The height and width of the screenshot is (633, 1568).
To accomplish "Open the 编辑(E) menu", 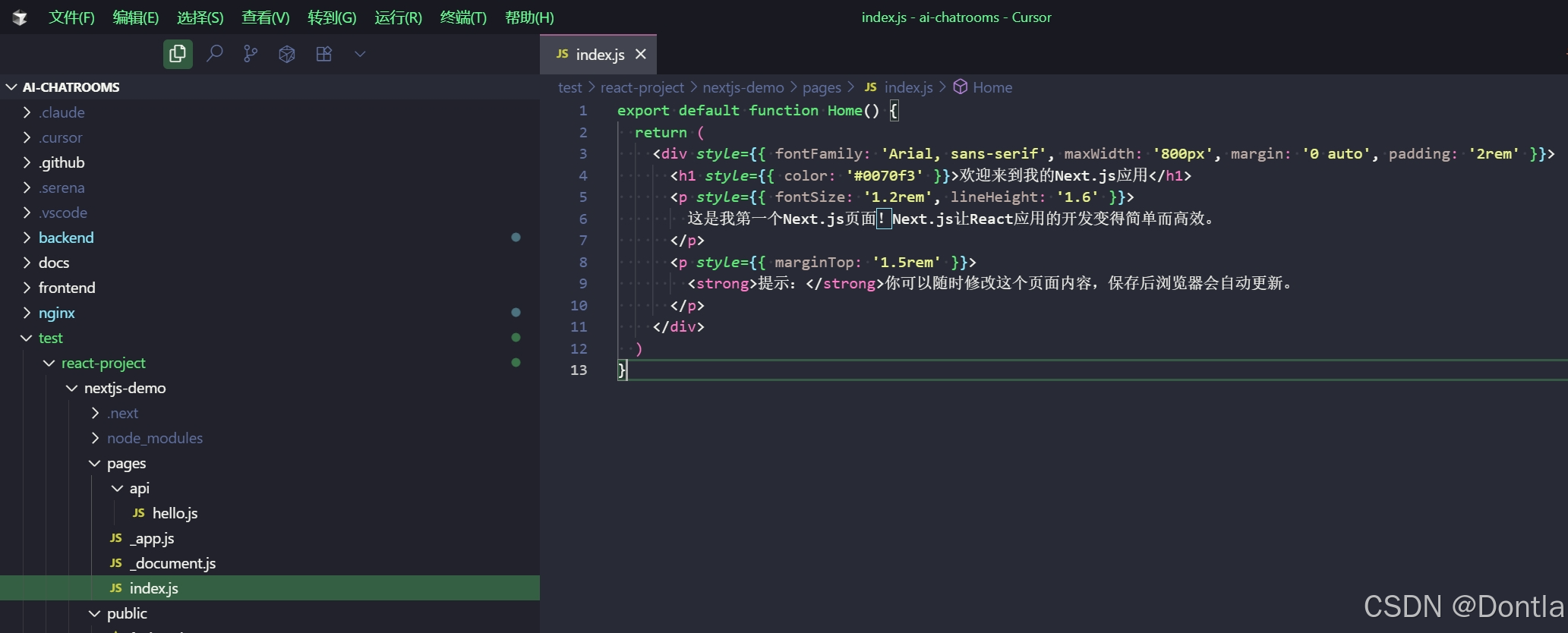I will pos(136,17).
